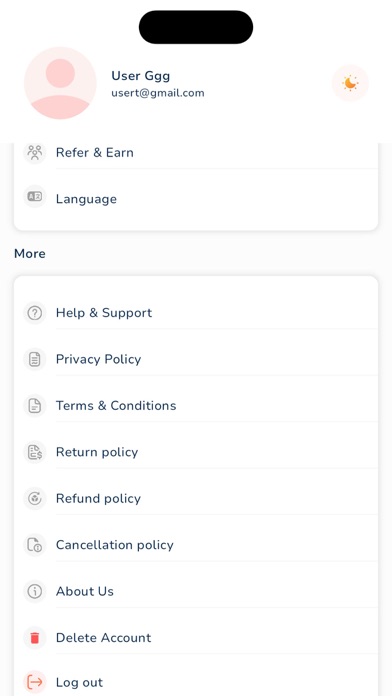Click the Return policy receipt icon

coord(35,452)
